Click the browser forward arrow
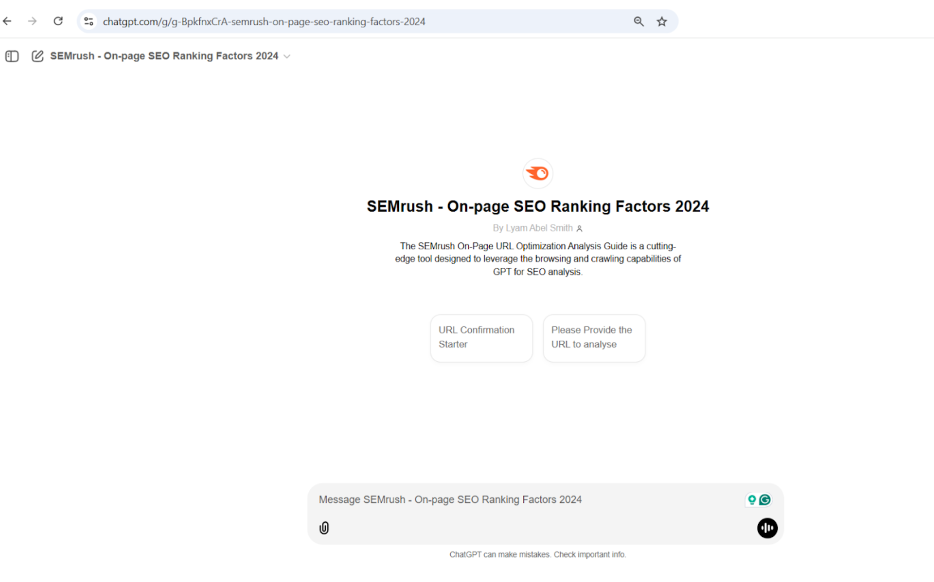 point(32,21)
